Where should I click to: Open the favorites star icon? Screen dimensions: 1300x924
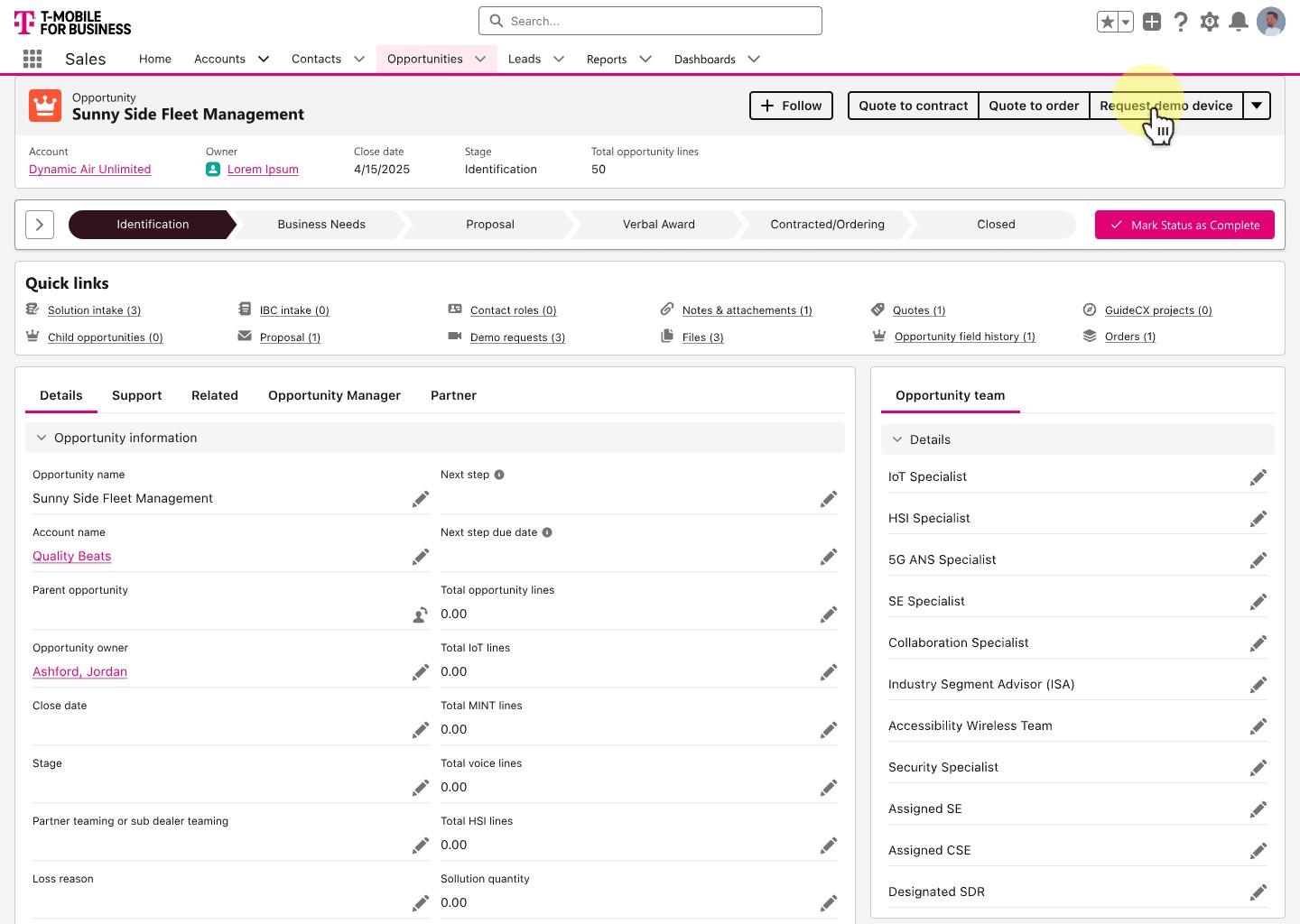click(1108, 22)
